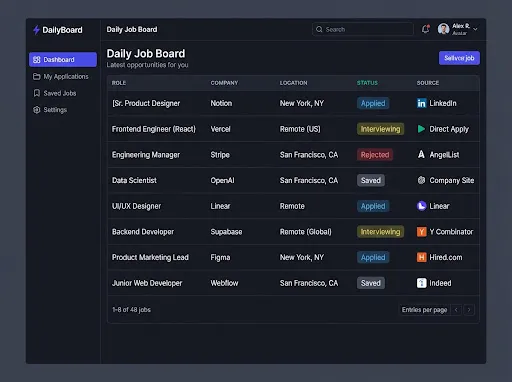The width and height of the screenshot is (512, 382).
Task: Click the DailyBoard lightning bolt logo
Action: (36, 30)
